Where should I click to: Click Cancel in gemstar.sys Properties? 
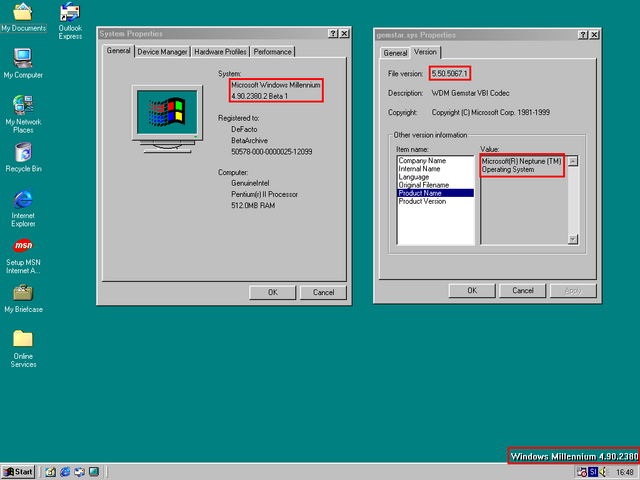click(x=523, y=290)
